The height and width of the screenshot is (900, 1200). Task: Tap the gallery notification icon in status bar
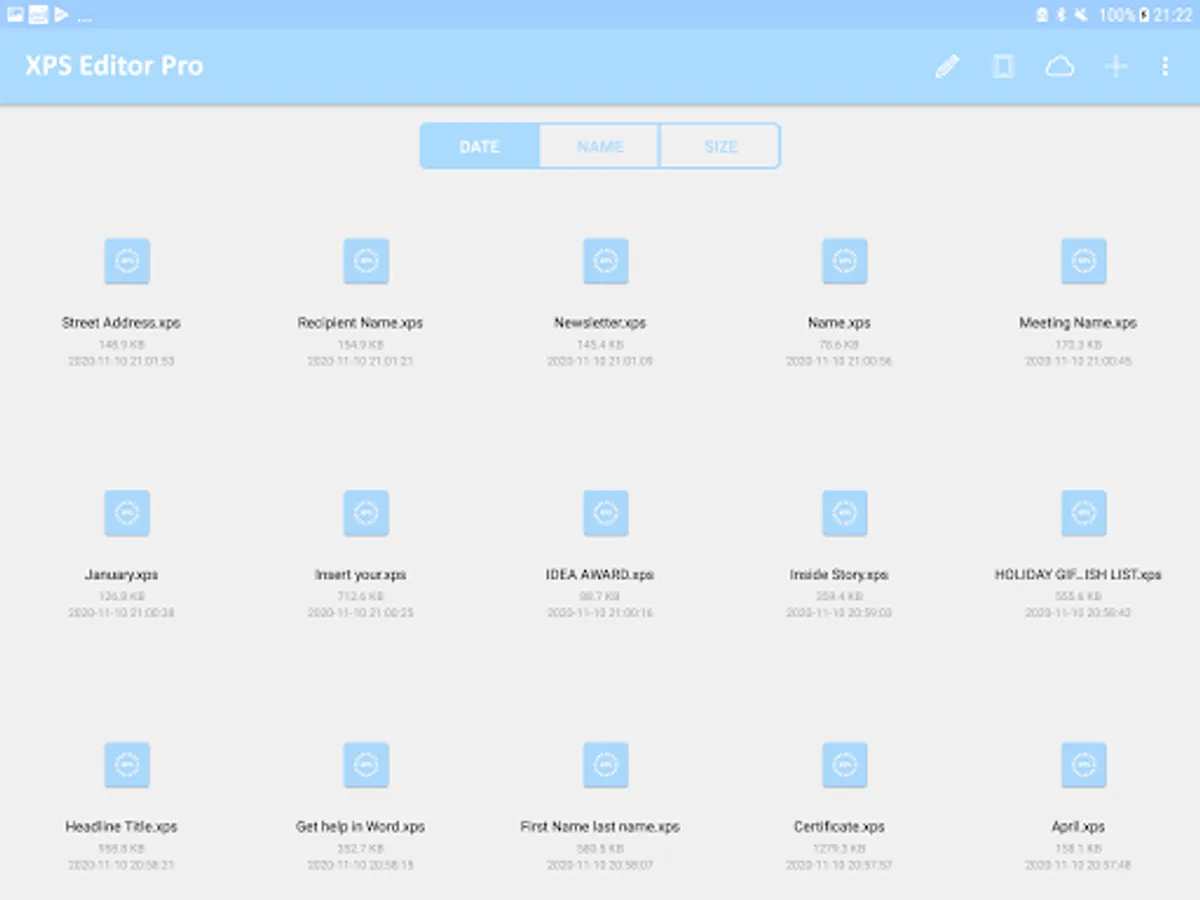coord(15,14)
